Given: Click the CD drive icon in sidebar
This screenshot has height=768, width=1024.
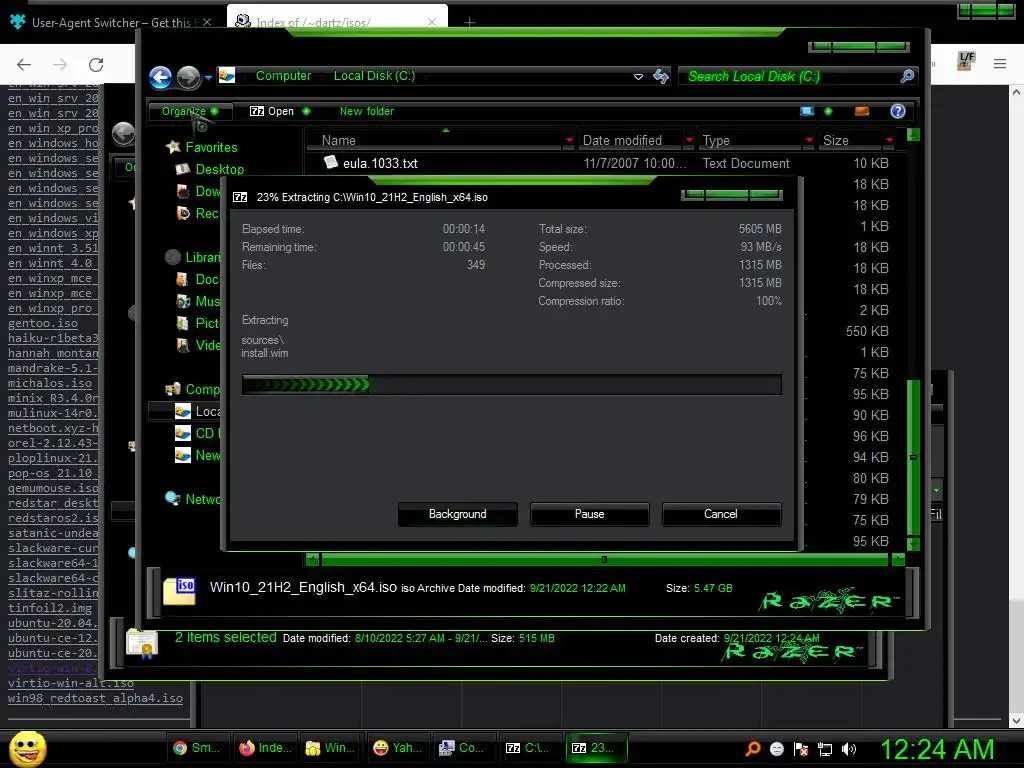Looking at the screenshot, I should (183, 433).
